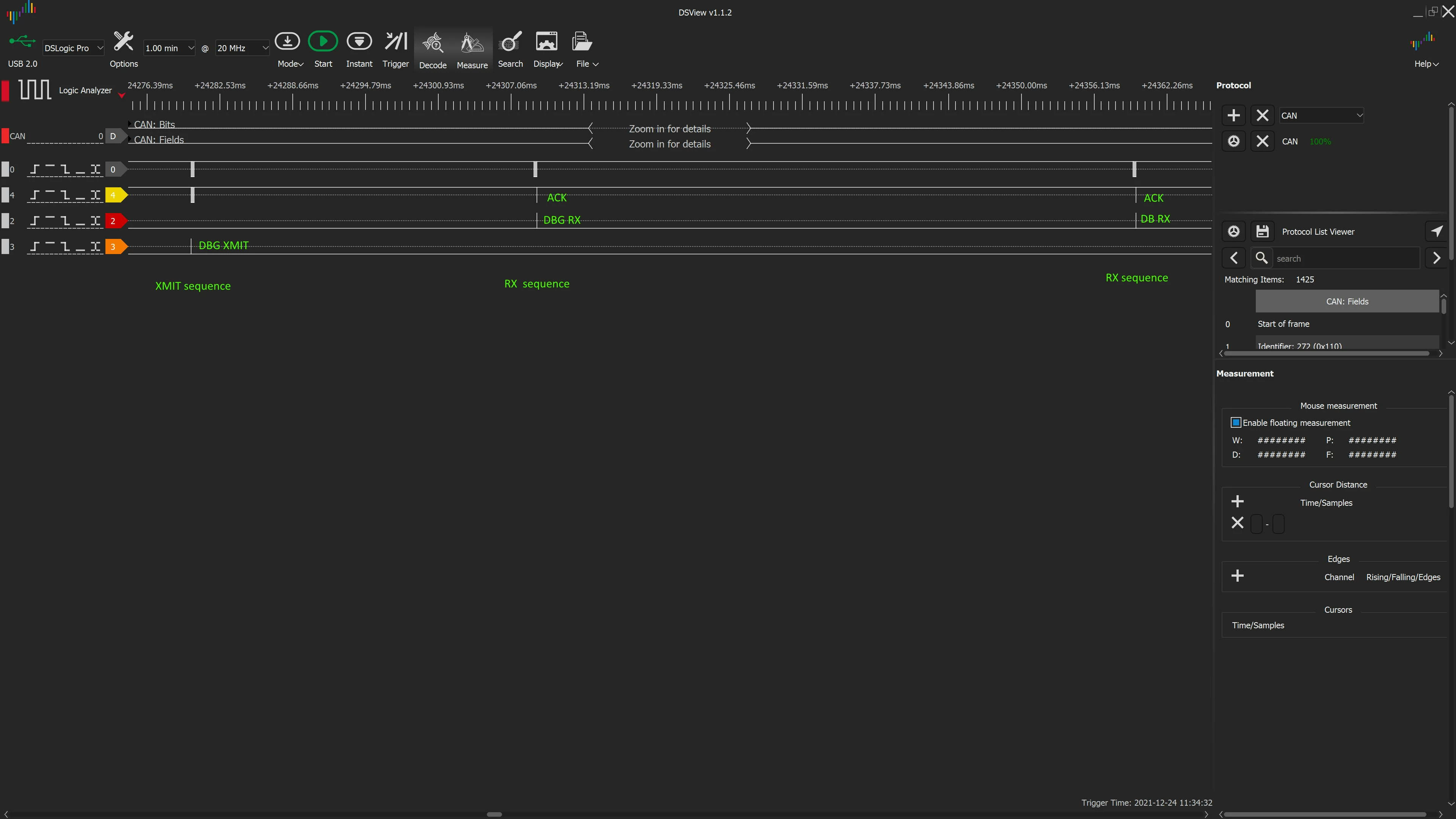The image size is (1456, 819).
Task: Click the USB 2.0 connection icon
Action: pyautogui.click(x=22, y=41)
